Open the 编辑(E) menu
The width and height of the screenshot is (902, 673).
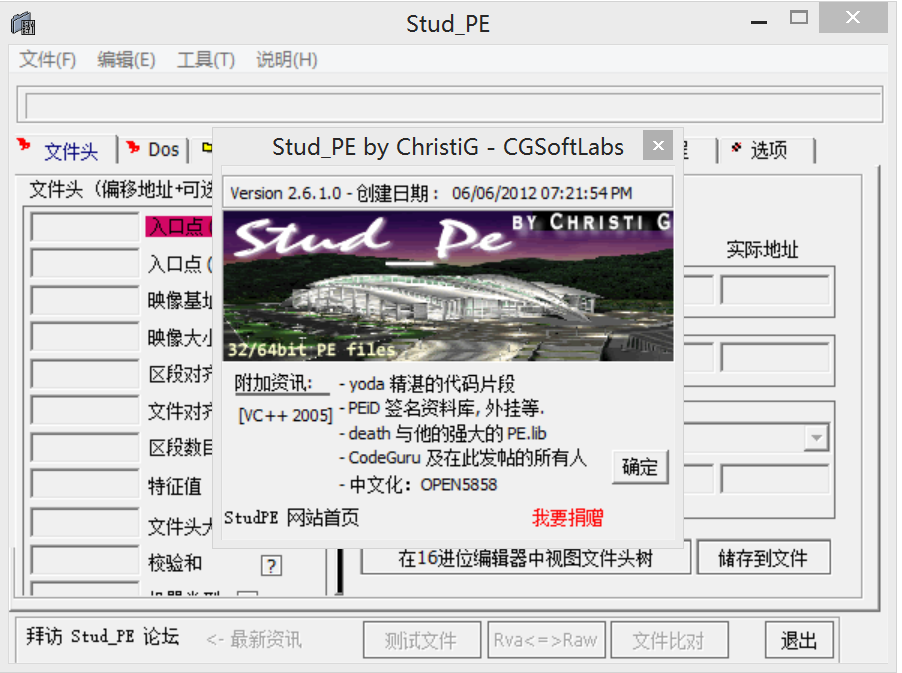point(127,60)
